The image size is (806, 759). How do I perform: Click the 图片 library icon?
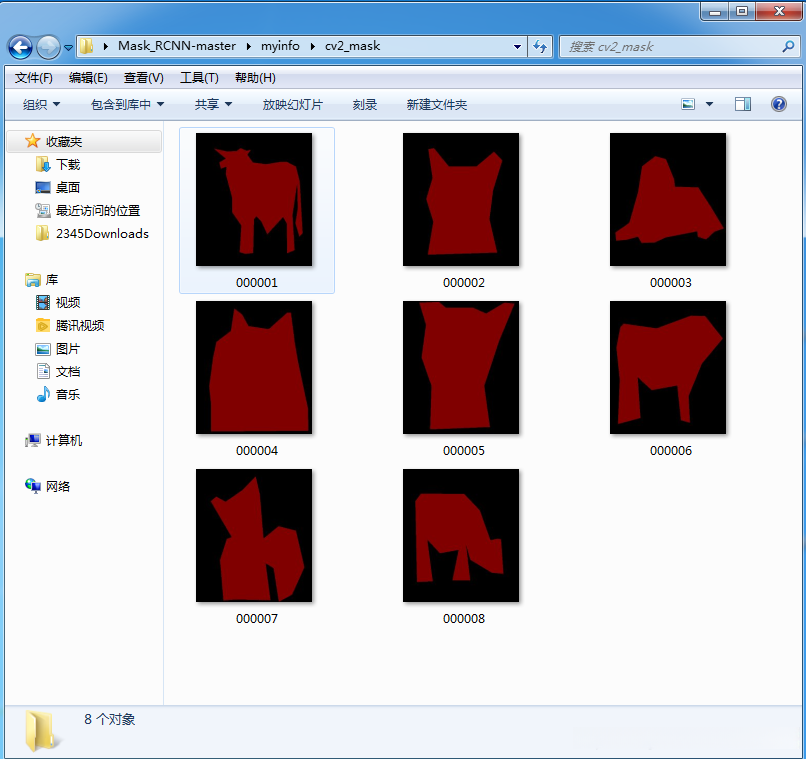point(43,349)
